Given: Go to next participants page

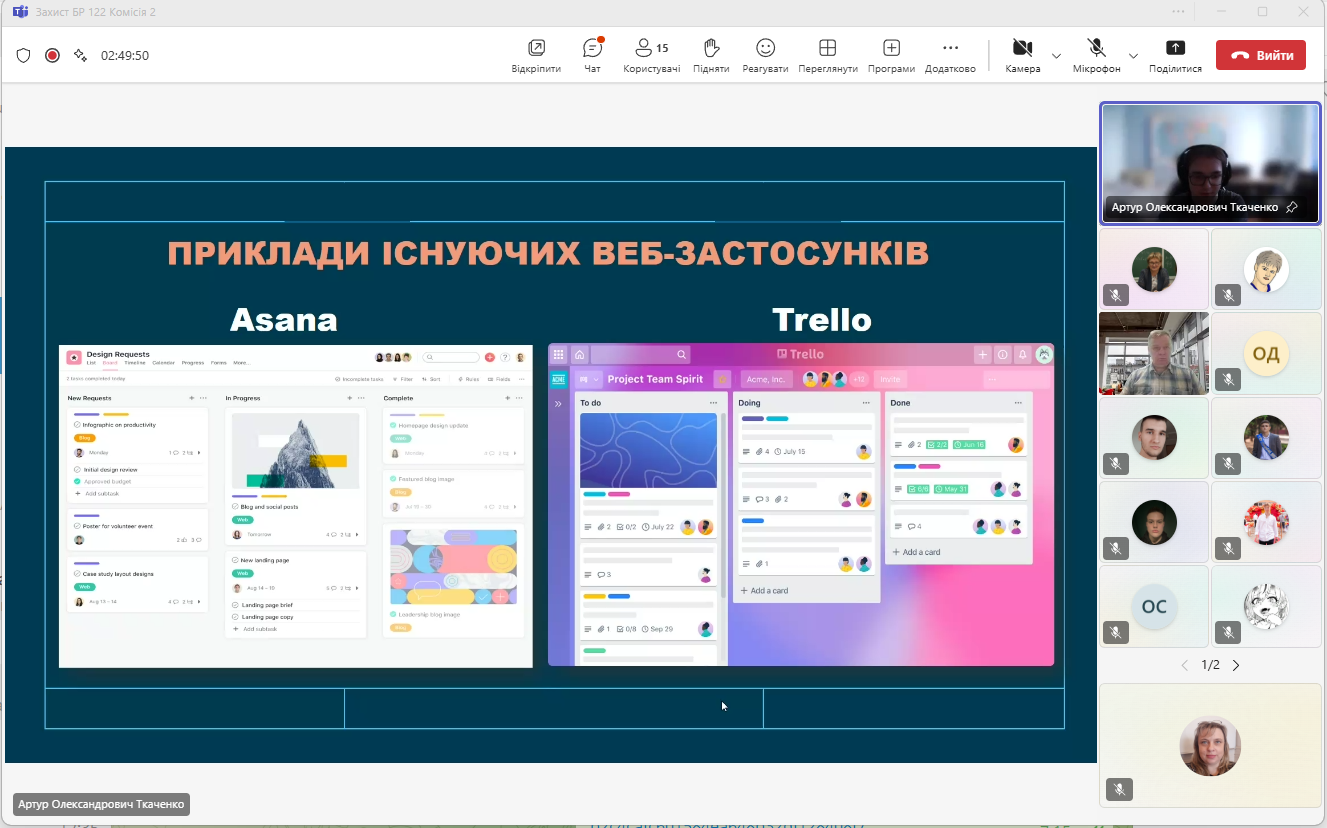Looking at the screenshot, I should coord(1236,665).
